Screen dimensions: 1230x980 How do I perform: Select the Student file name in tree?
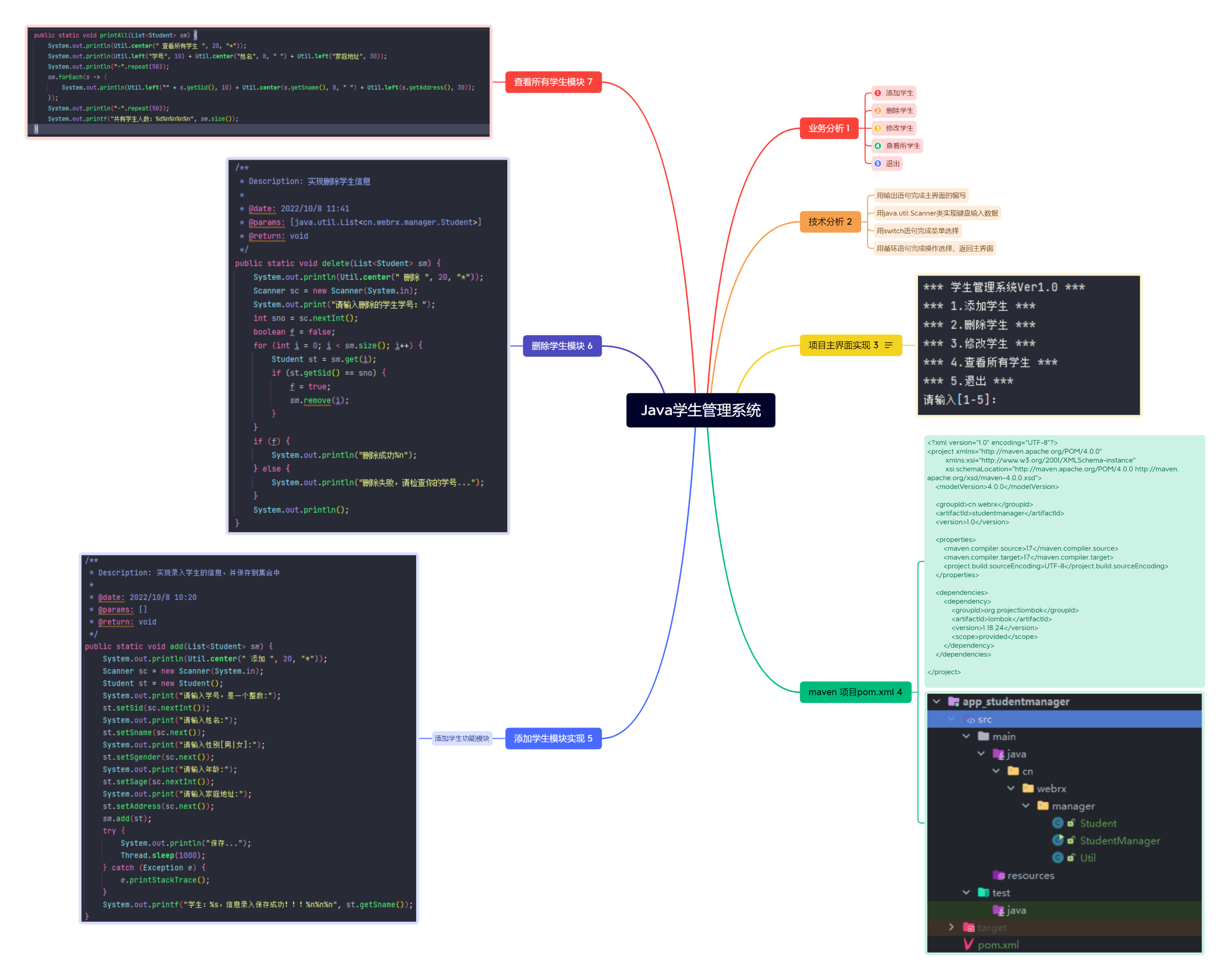(x=1098, y=823)
